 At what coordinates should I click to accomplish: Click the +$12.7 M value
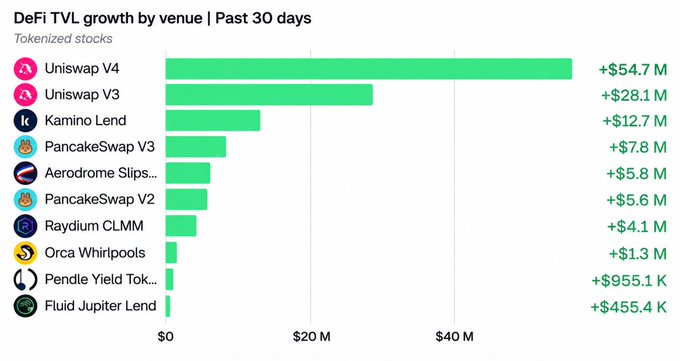pyautogui.click(x=634, y=121)
